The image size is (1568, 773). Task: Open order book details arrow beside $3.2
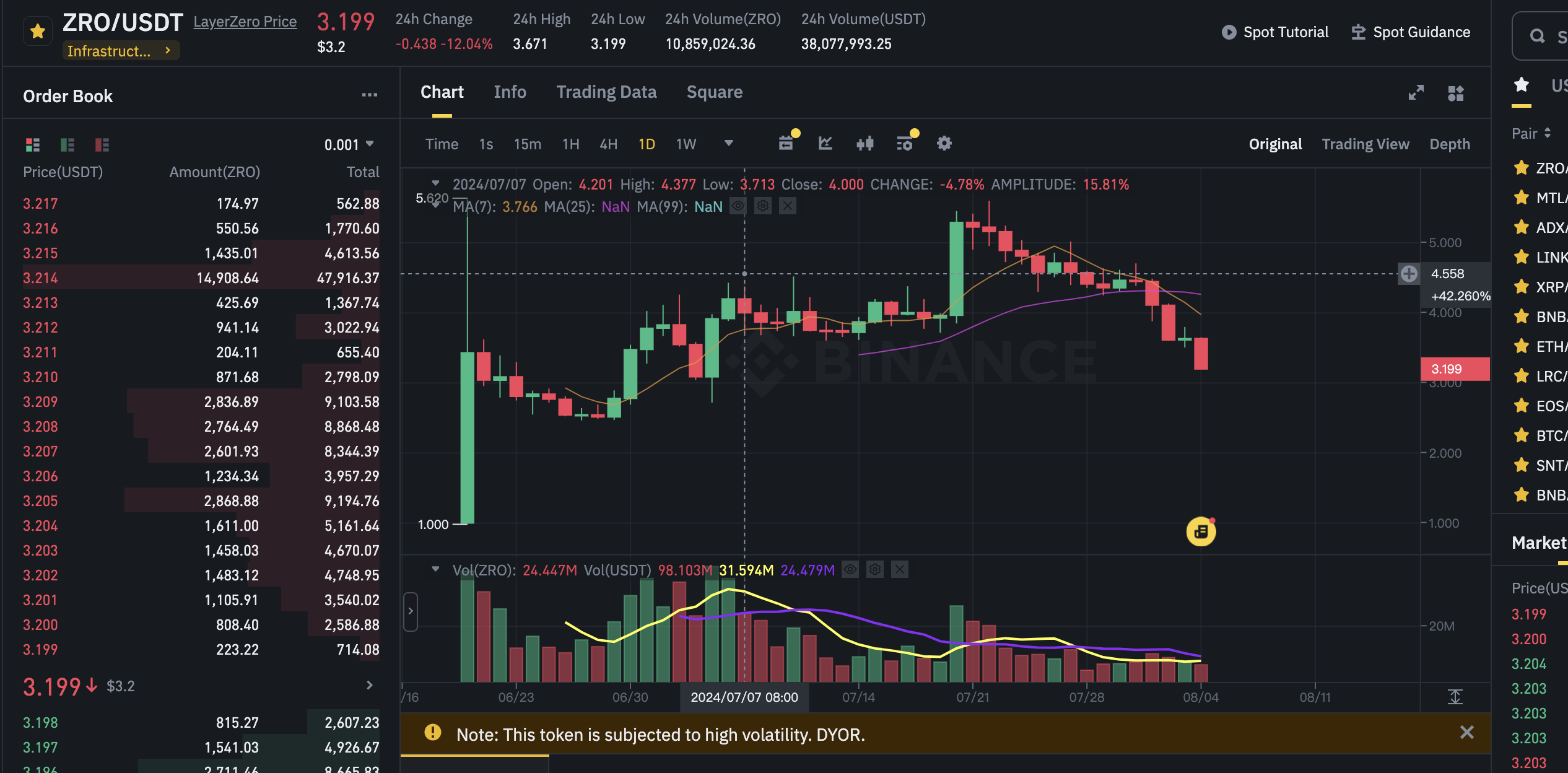click(x=370, y=685)
